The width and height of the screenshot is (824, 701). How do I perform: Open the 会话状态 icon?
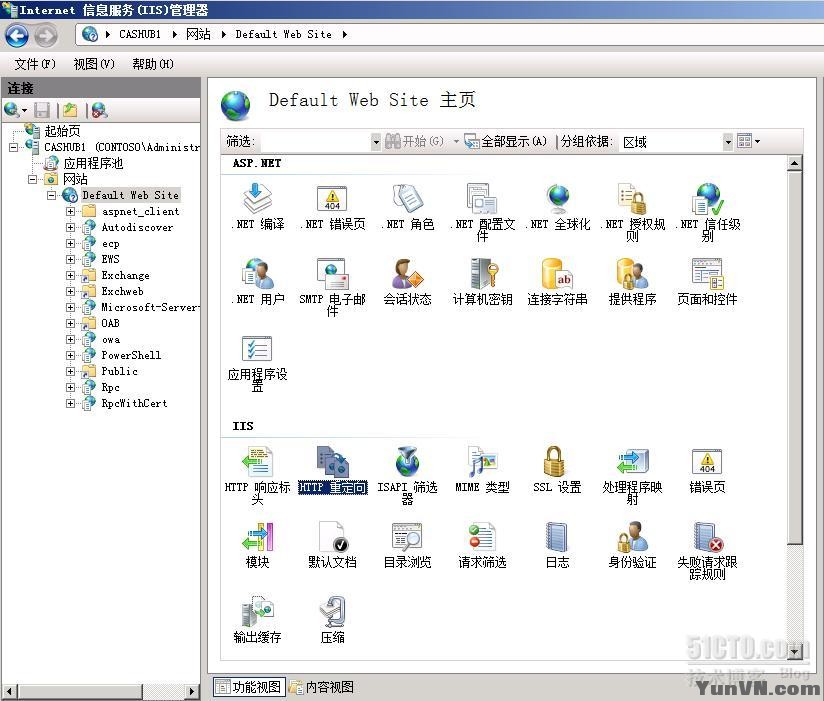pos(407,281)
